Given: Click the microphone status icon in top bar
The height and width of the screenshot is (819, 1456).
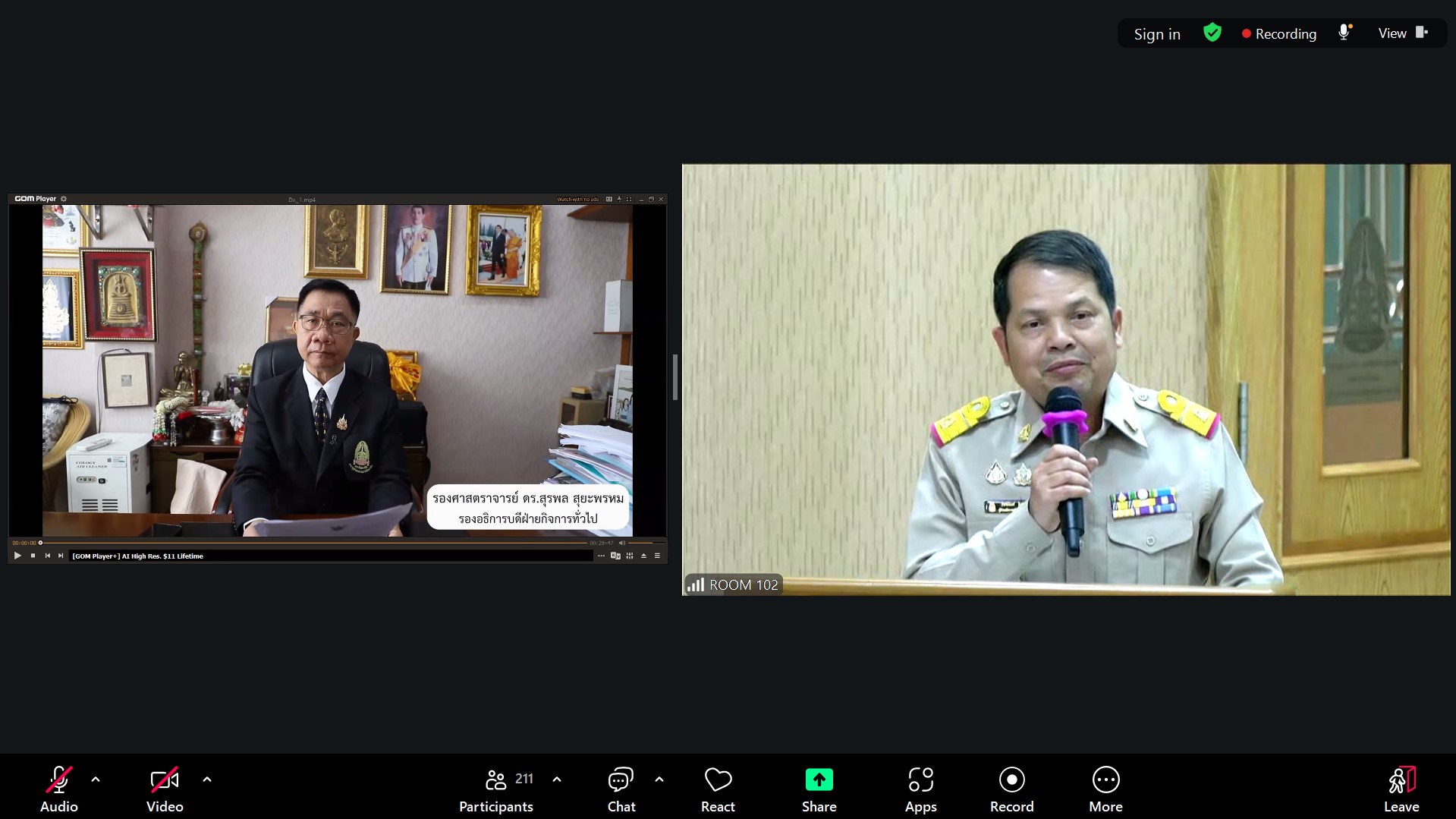Looking at the screenshot, I should 1344,33.
